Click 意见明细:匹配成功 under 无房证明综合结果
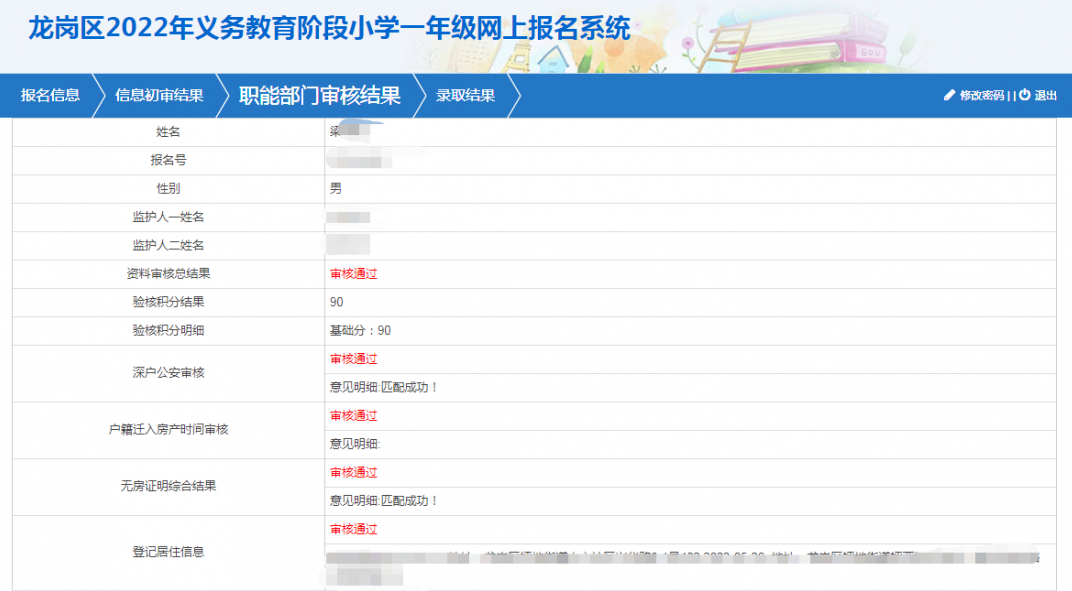The width and height of the screenshot is (1072, 591). coord(384,501)
